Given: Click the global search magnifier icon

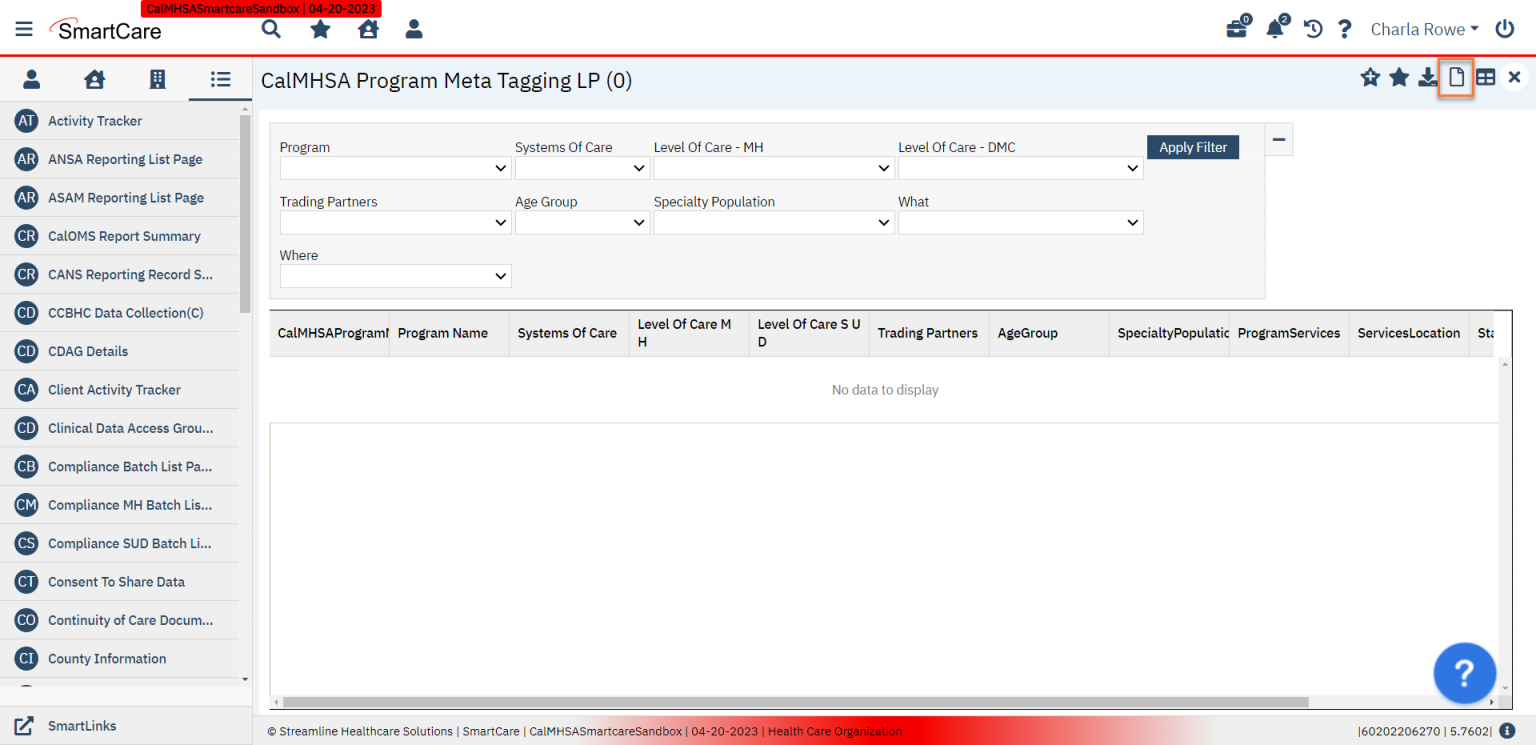Looking at the screenshot, I should [x=271, y=29].
